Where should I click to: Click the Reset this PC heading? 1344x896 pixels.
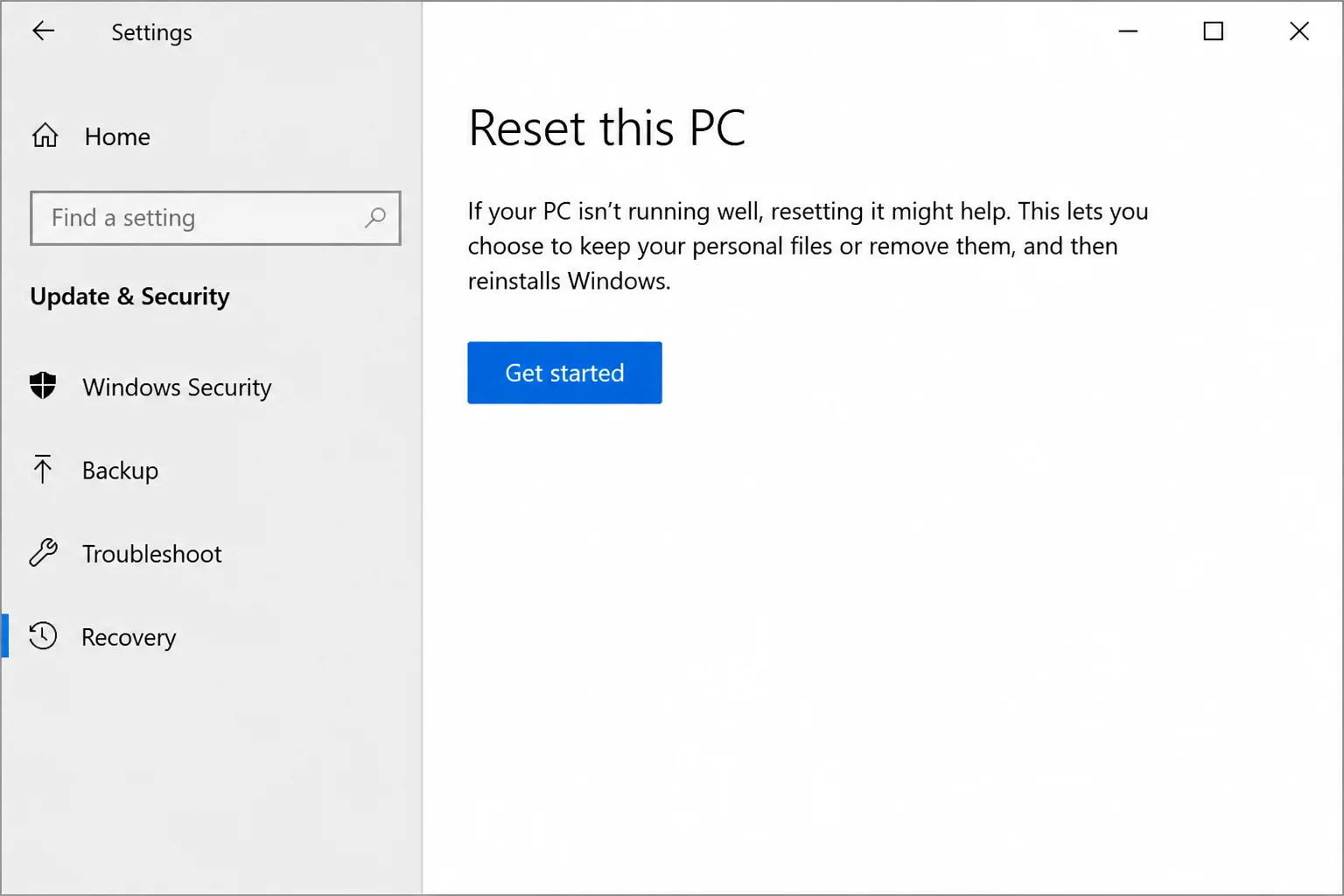coord(606,129)
